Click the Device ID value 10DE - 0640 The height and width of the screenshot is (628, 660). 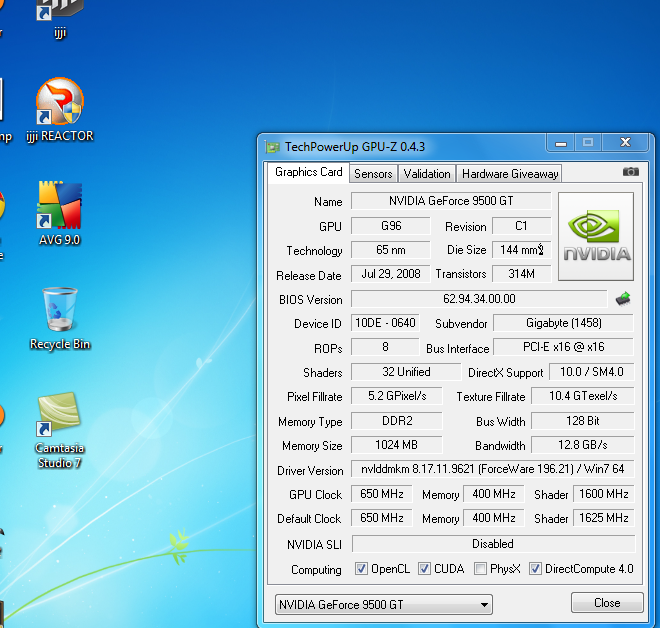click(x=385, y=323)
